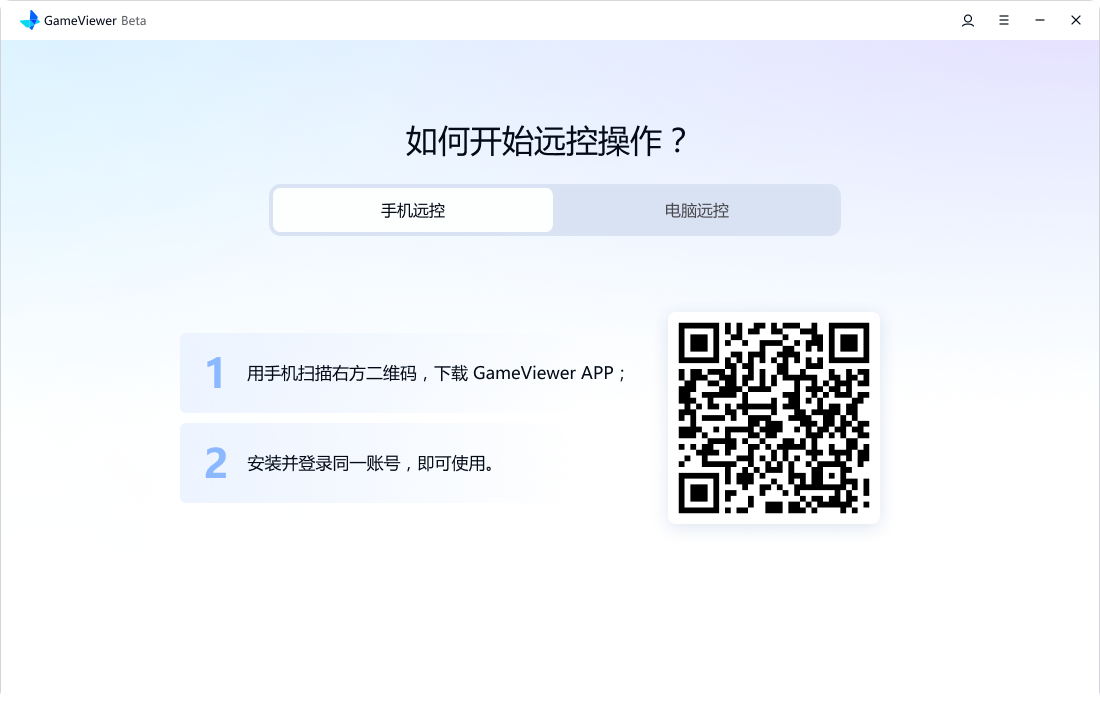Select the 手机远控 tab
This screenshot has width=1100, height=701.
click(x=413, y=210)
